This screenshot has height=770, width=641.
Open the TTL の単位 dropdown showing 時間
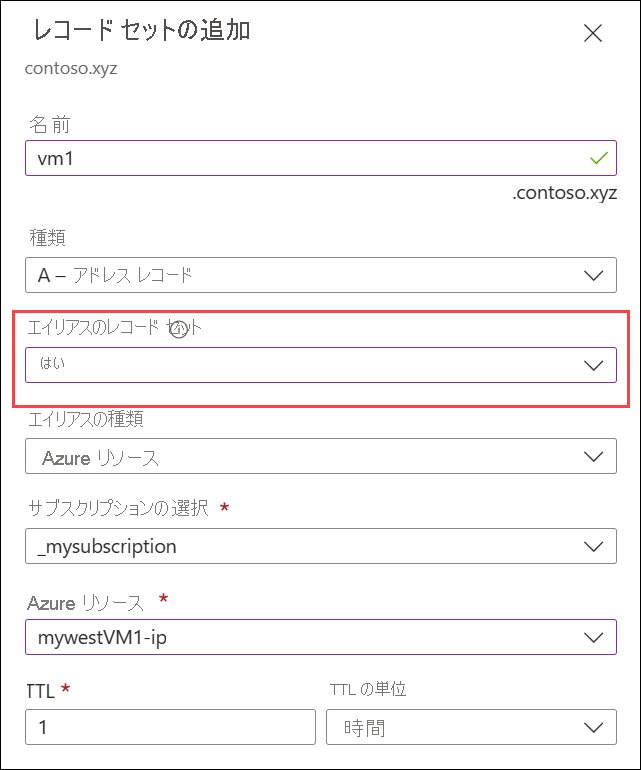pyautogui.click(x=471, y=727)
